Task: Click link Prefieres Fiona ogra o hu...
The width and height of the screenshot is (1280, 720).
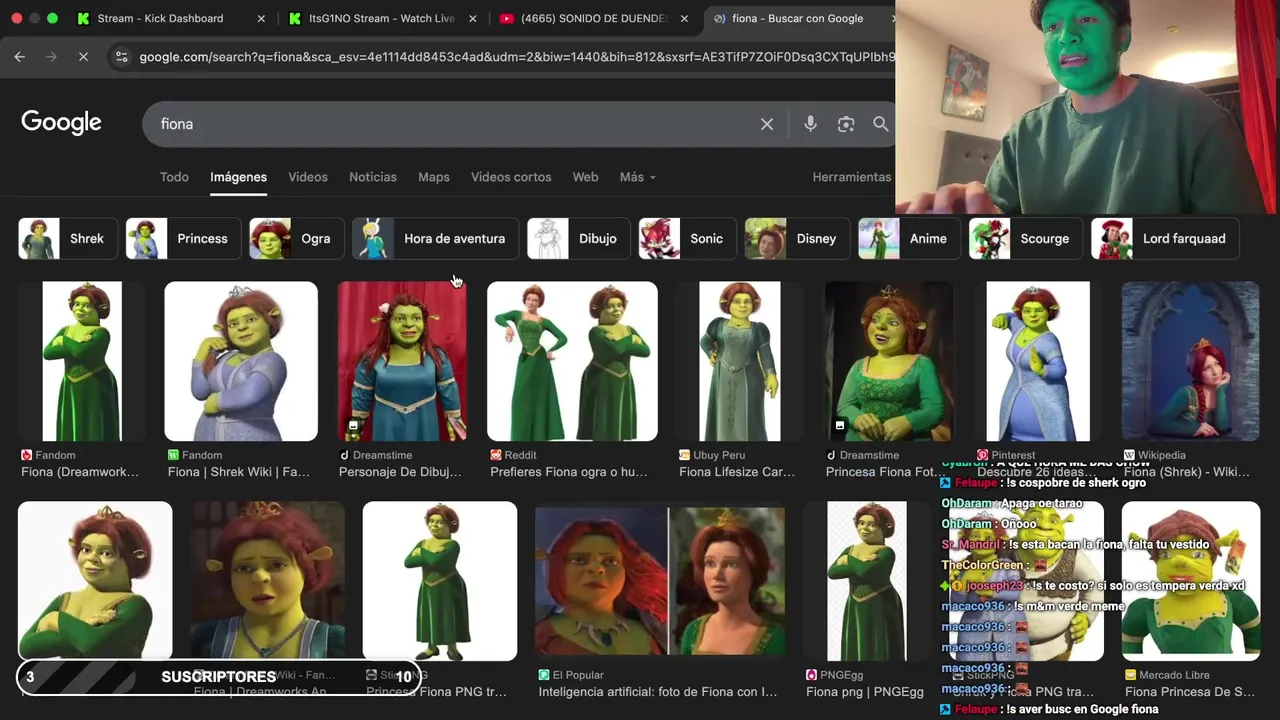Action: click(x=569, y=472)
